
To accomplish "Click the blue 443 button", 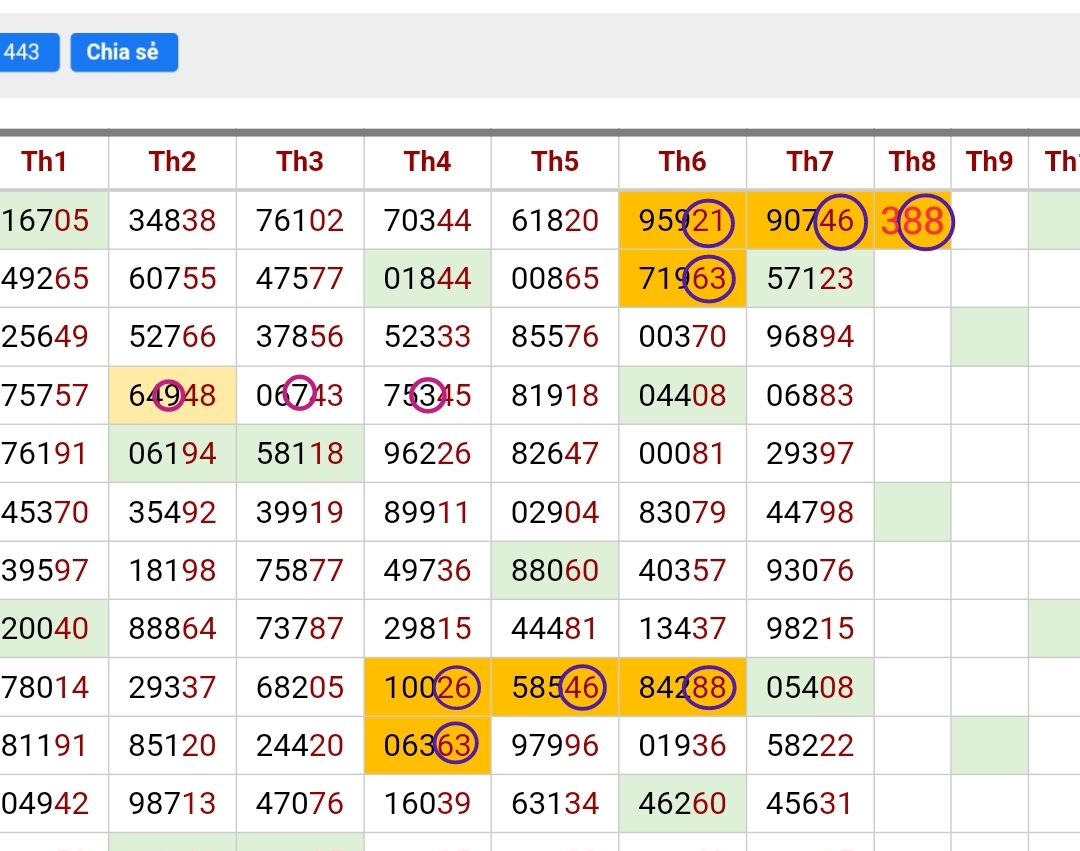I will pyautogui.click(x=29, y=52).
